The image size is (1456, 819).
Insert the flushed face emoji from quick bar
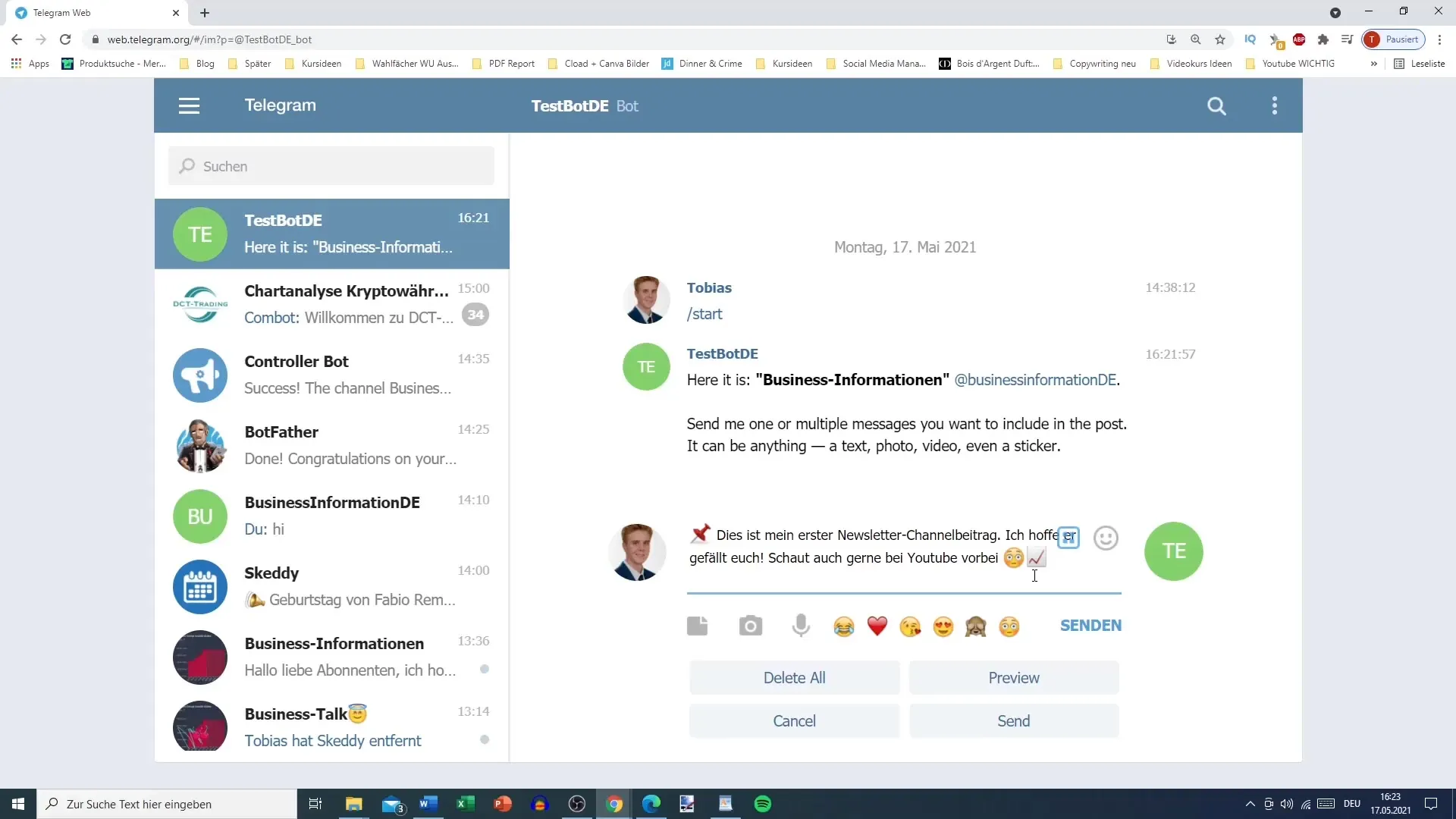tap(1009, 626)
